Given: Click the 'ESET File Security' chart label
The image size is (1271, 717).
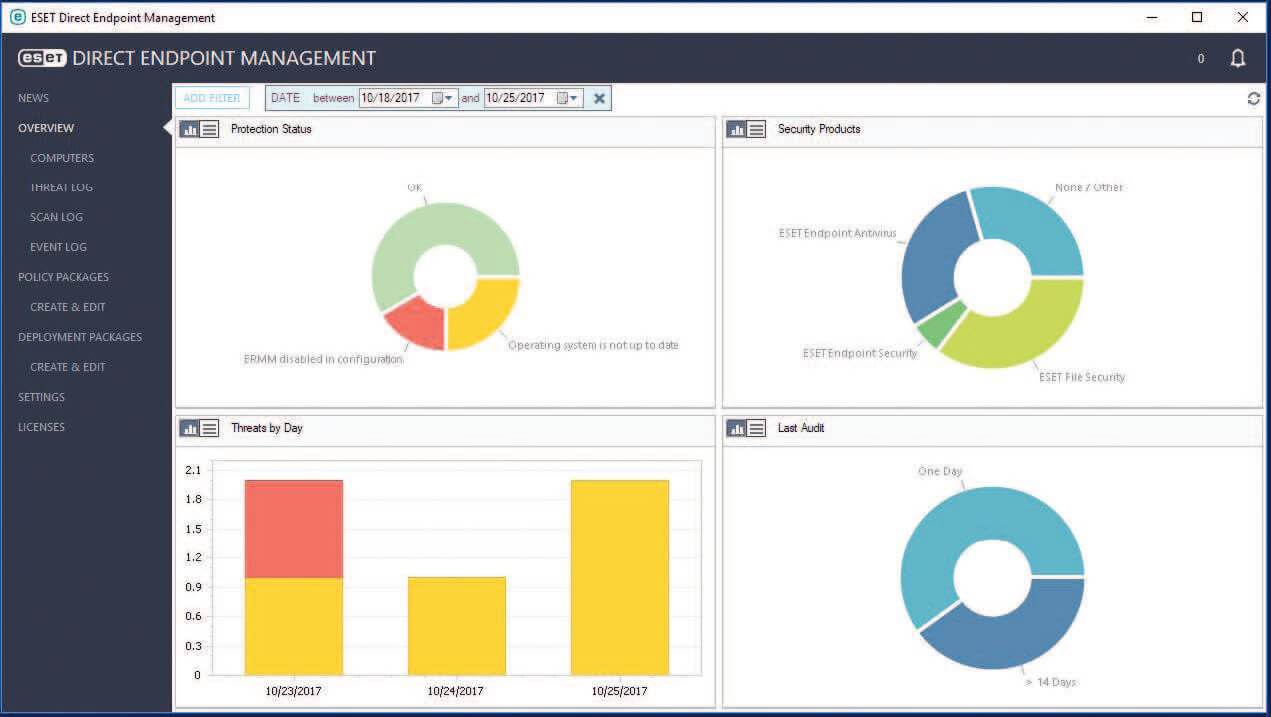Looking at the screenshot, I should [x=1082, y=377].
